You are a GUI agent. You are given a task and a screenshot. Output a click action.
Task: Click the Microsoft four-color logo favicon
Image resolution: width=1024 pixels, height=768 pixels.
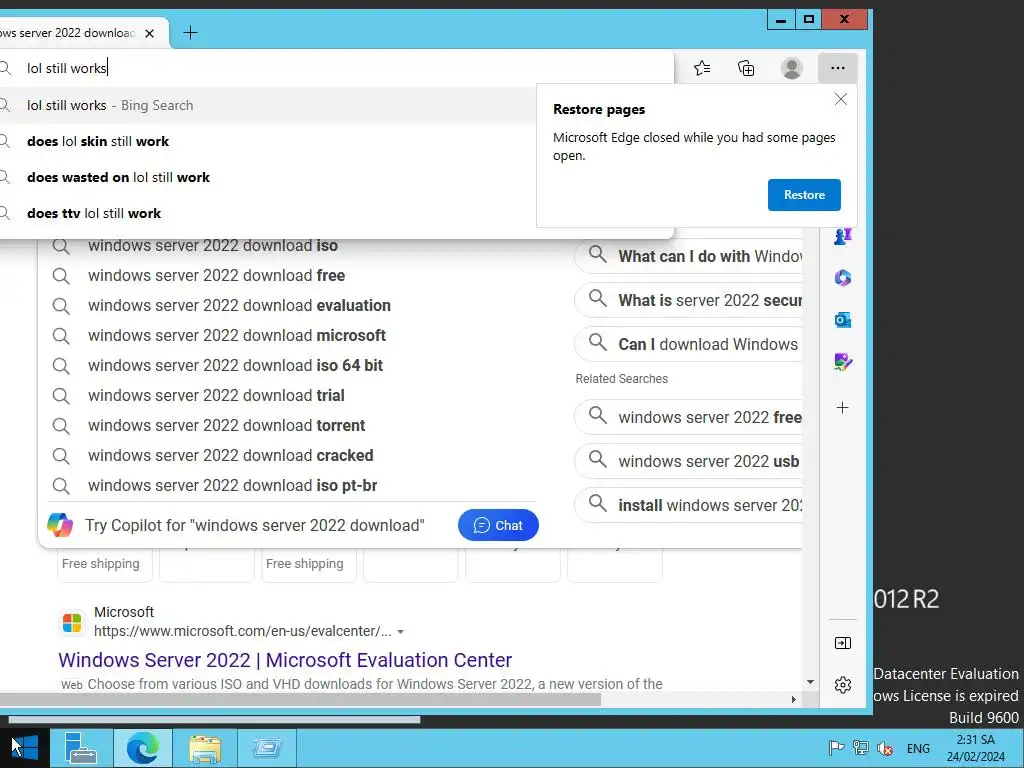(72, 622)
